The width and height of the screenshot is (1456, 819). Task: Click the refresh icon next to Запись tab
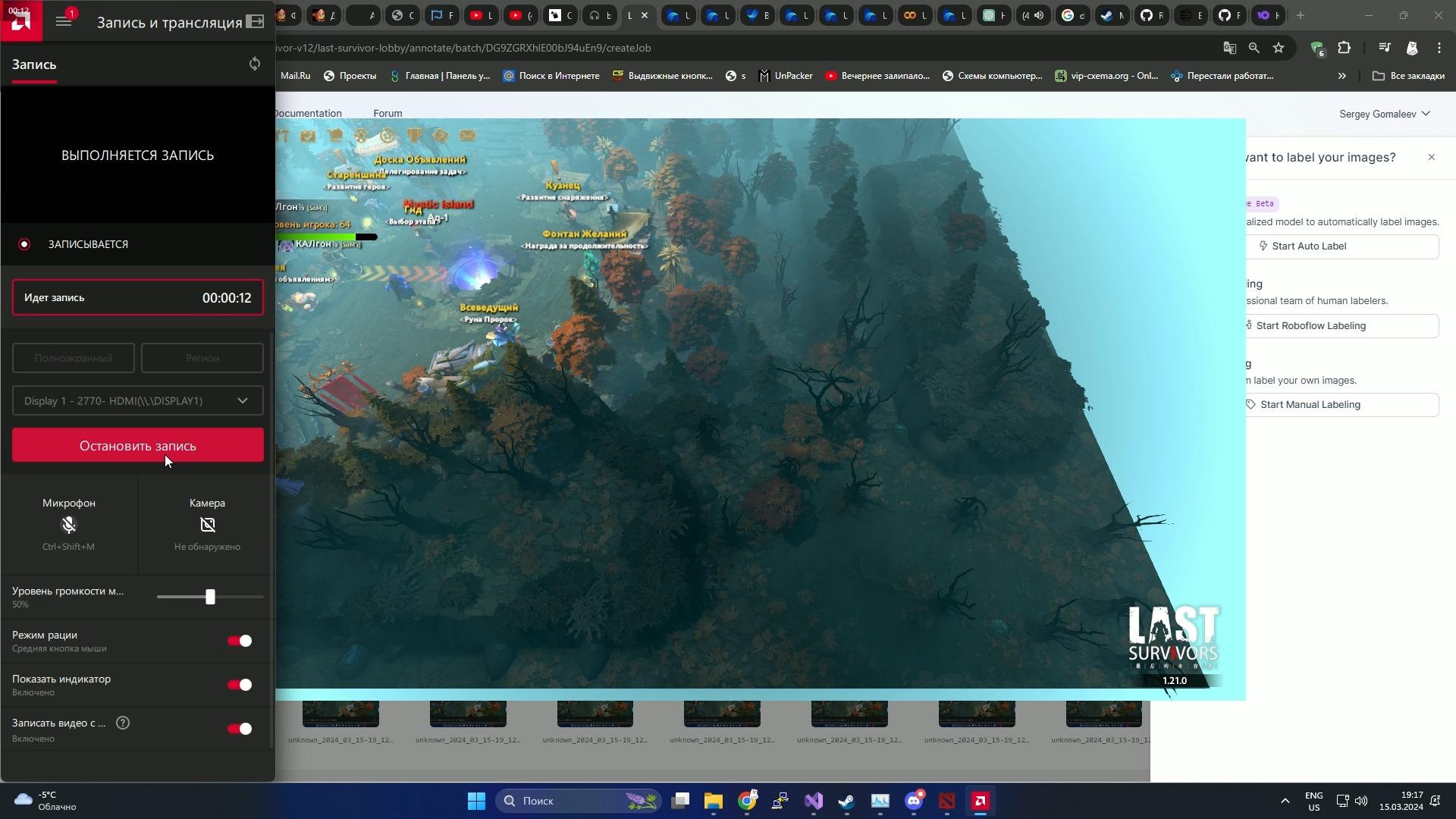tap(255, 64)
